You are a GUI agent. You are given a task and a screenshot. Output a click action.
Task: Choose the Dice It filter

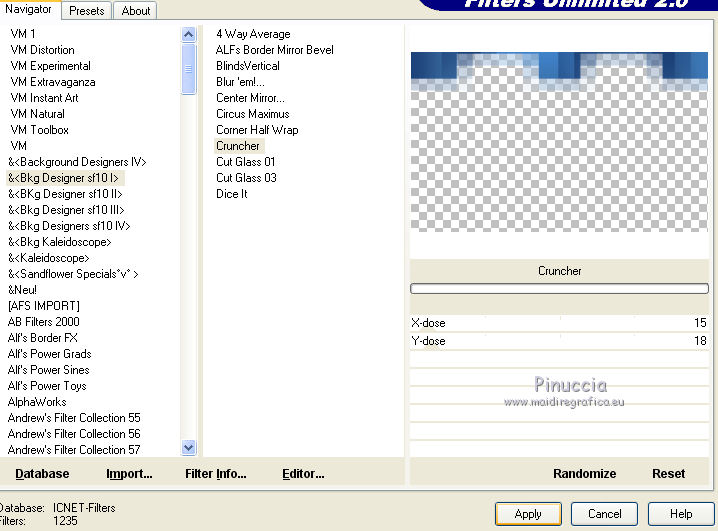[x=232, y=194]
